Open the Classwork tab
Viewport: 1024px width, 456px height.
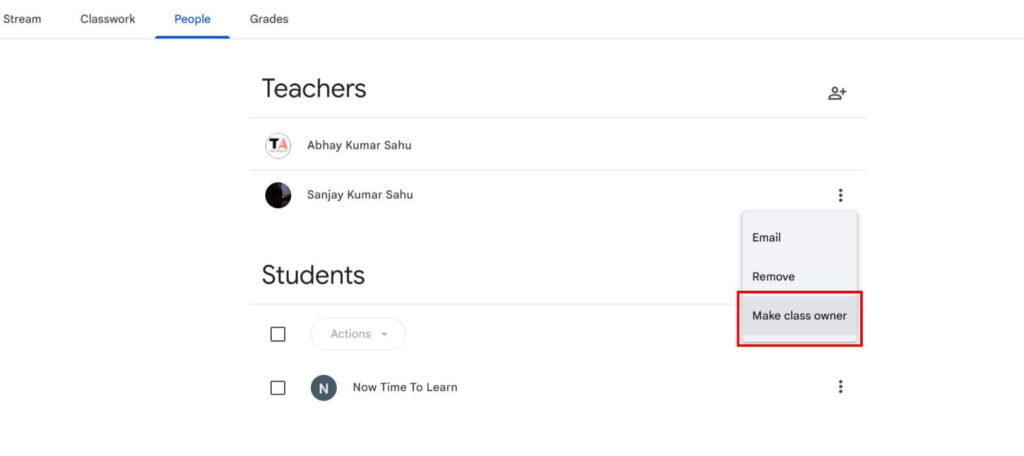[108, 19]
